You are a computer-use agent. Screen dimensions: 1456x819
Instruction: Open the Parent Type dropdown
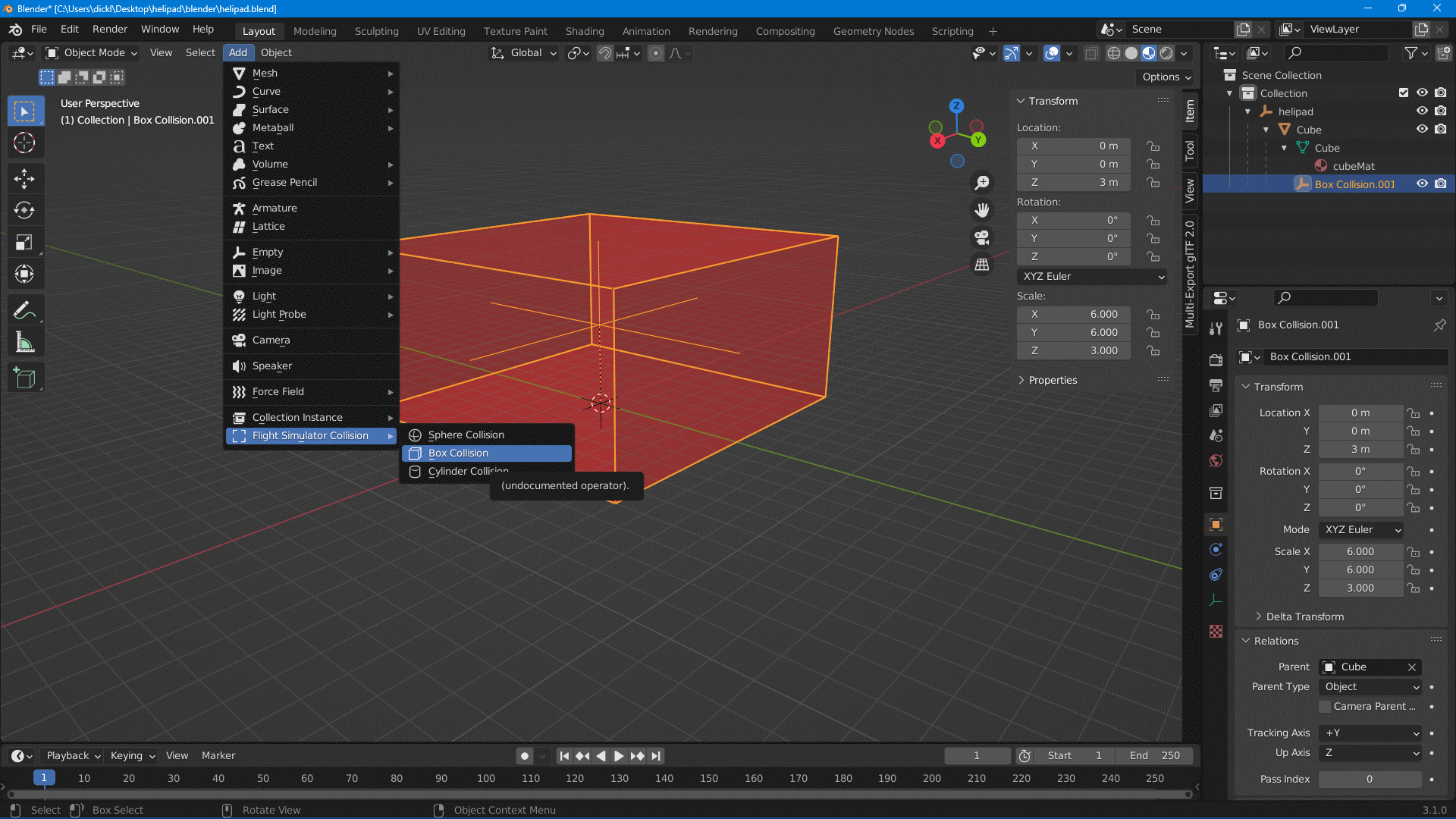coord(1371,687)
